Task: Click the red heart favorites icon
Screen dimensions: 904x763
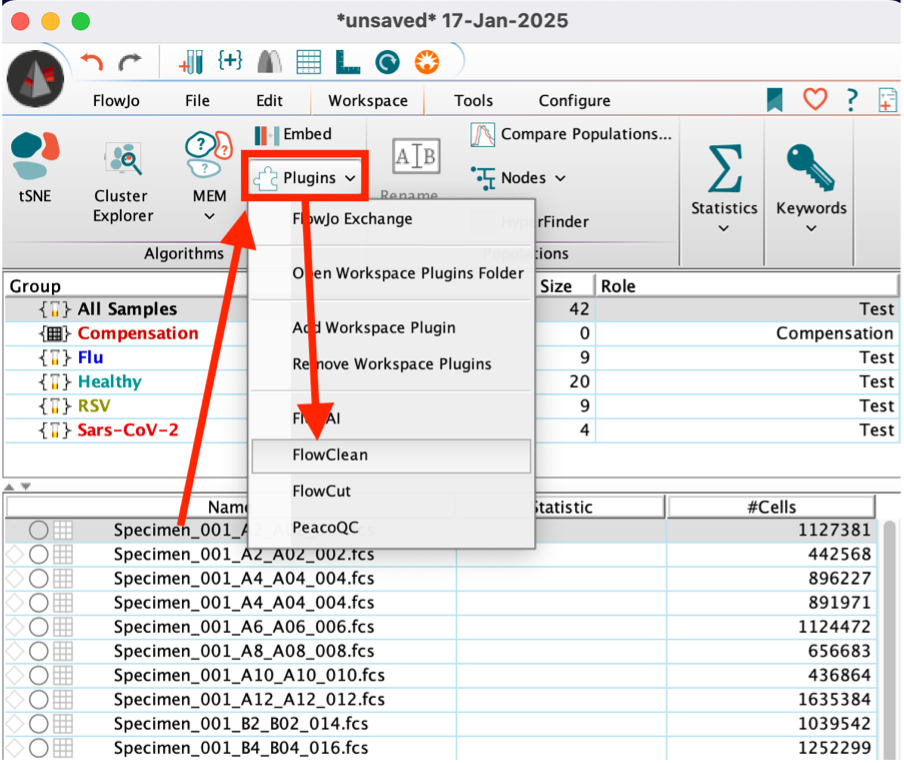Action: click(815, 99)
